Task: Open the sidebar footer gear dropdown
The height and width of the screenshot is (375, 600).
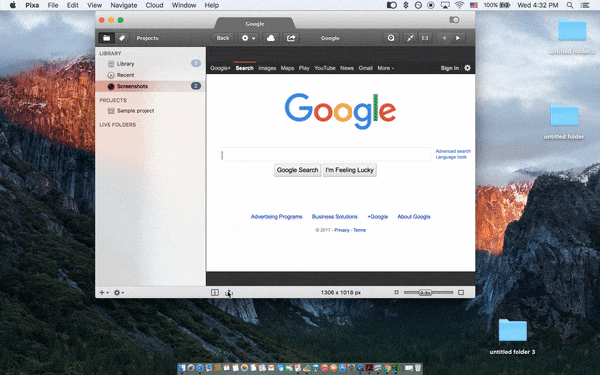Action: [119, 293]
